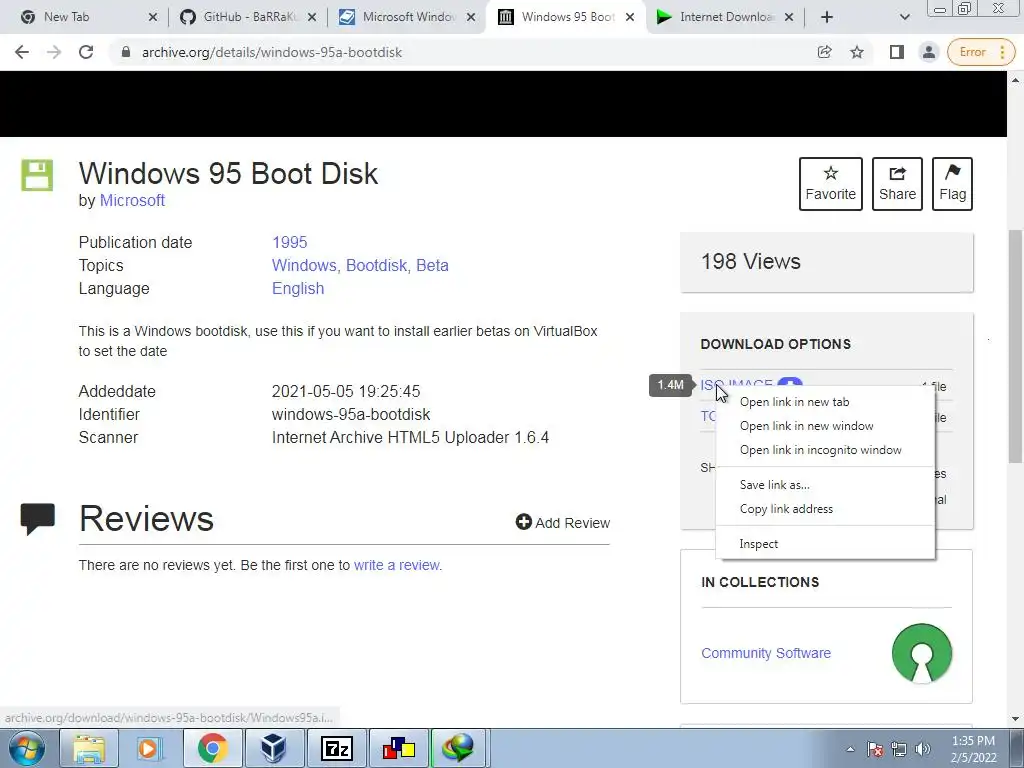Image resolution: width=1024 pixels, height=768 pixels.
Task: Open Windows Explorer from taskbar
Action: [x=89, y=748]
